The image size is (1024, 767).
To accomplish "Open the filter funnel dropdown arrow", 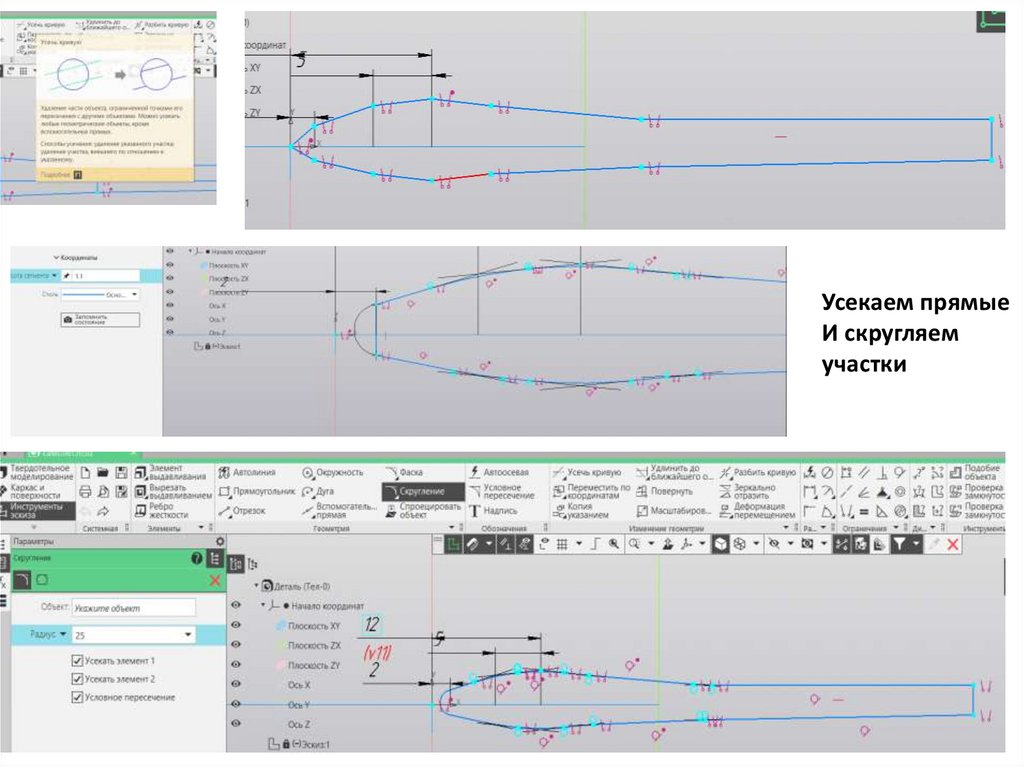I will pyautogui.click(x=916, y=544).
